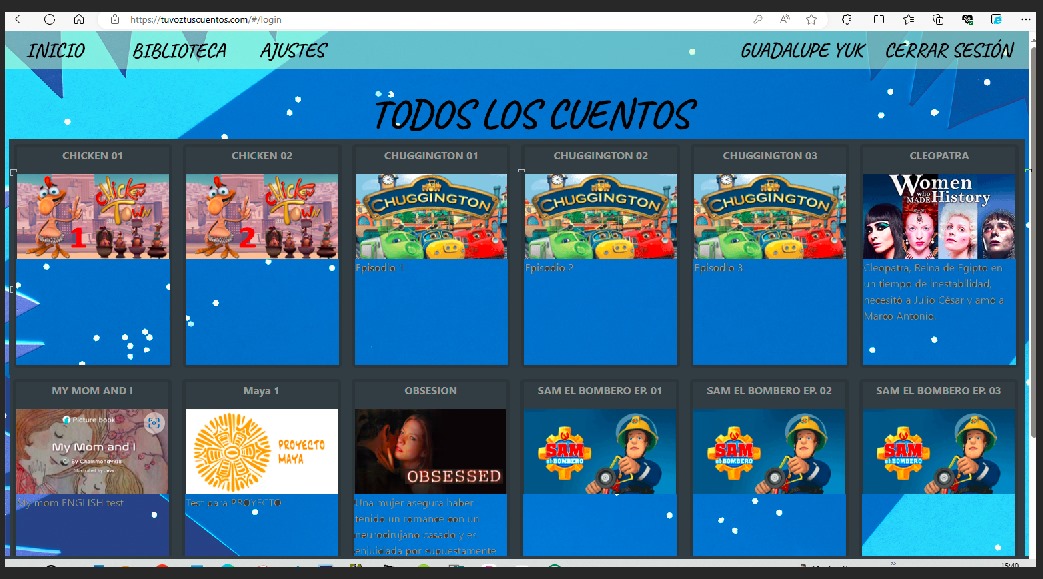Select the CHUGGINGTON 03 card title
The height and width of the screenshot is (579, 1043).
click(x=770, y=156)
